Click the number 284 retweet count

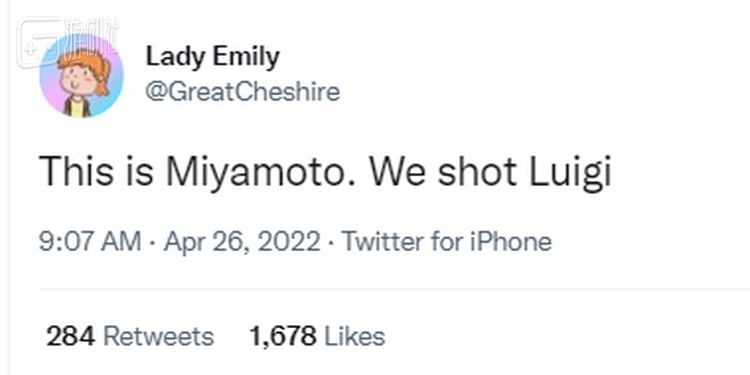coord(71,336)
